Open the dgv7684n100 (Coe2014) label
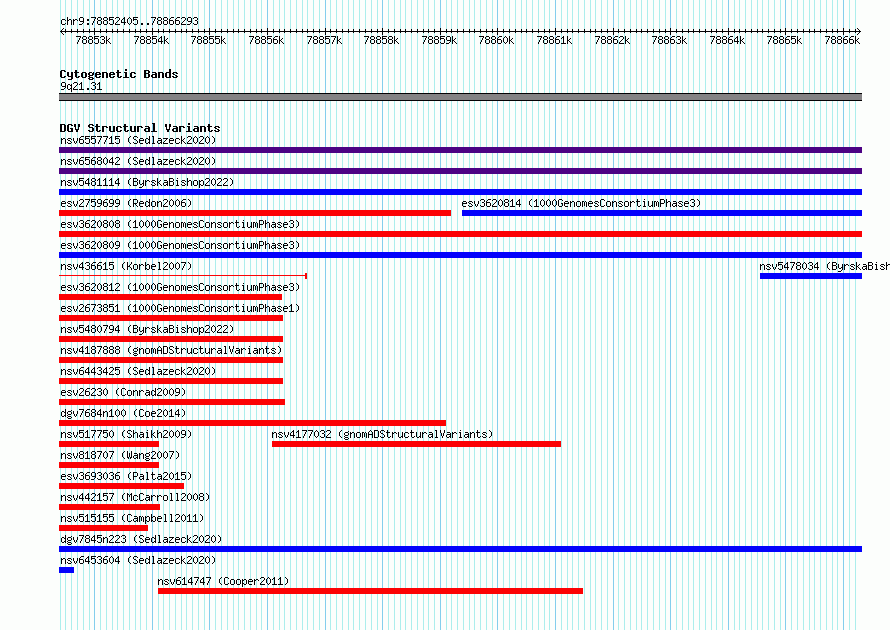 pyautogui.click(x=123, y=413)
